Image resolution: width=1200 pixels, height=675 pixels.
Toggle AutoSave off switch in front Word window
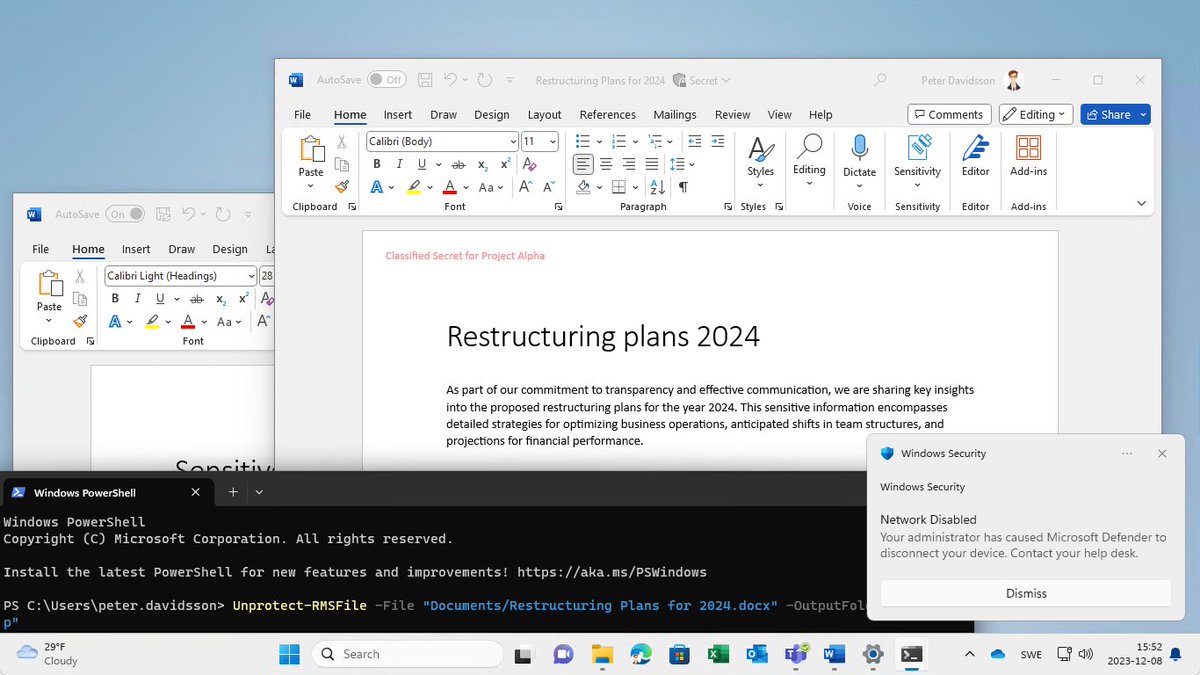(387, 80)
